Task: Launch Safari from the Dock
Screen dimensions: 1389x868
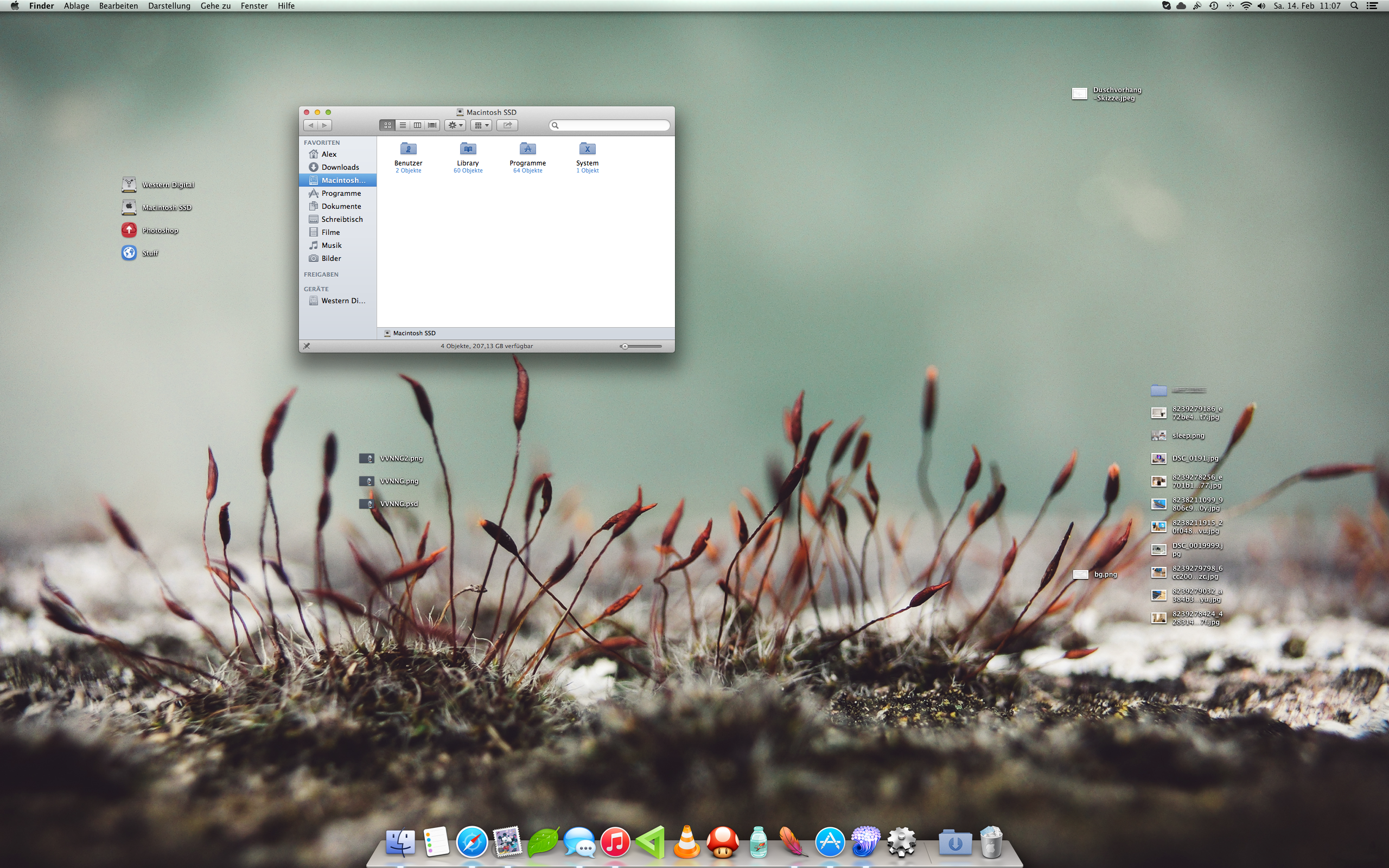Action: point(472,842)
